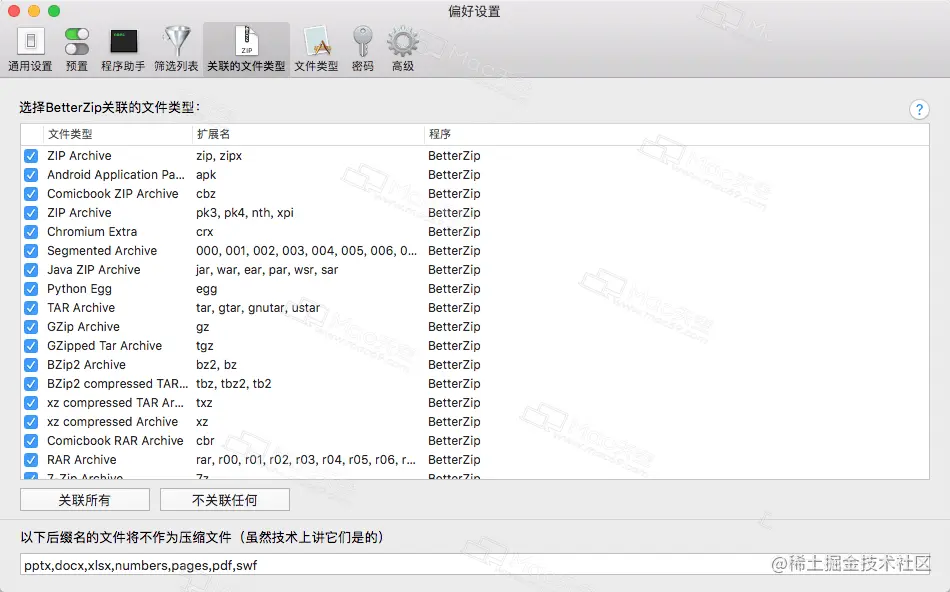This screenshot has height=592, width=950.
Task: Select the '000, 001, 002' extensions cell
Action: coord(307,251)
